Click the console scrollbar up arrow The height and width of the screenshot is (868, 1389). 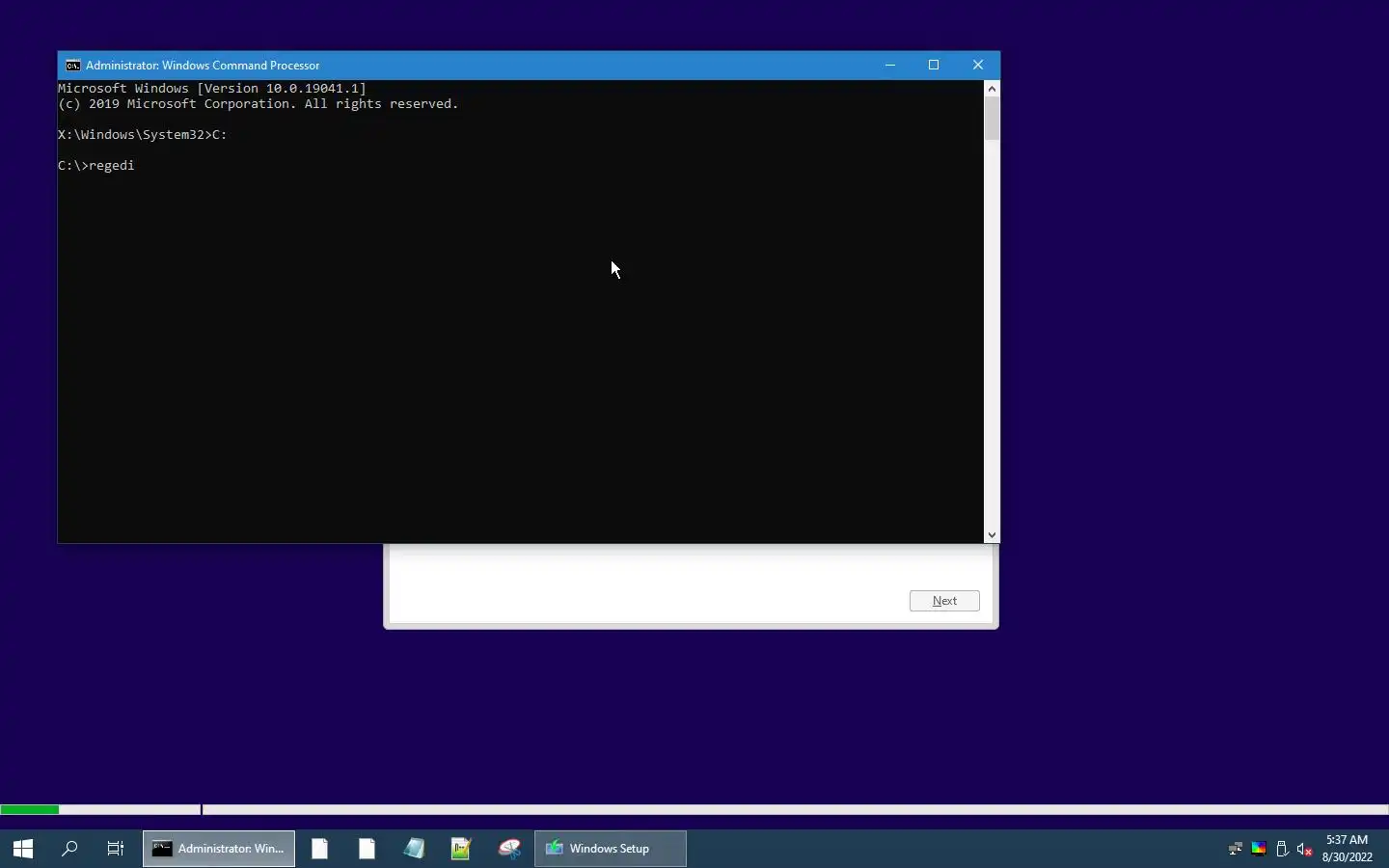click(993, 89)
